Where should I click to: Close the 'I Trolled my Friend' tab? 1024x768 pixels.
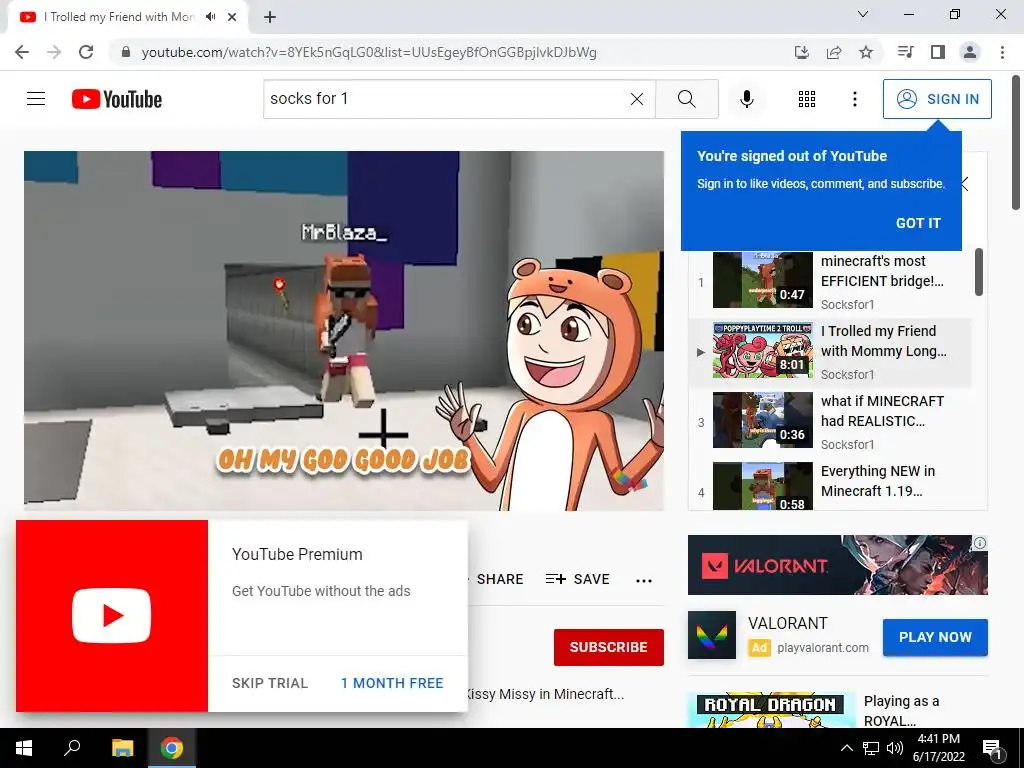tap(232, 17)
